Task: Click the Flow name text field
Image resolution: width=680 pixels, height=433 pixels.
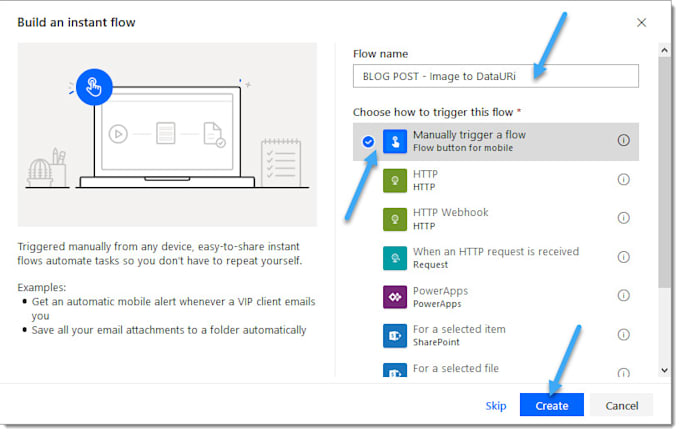Action: coord(496,76)
